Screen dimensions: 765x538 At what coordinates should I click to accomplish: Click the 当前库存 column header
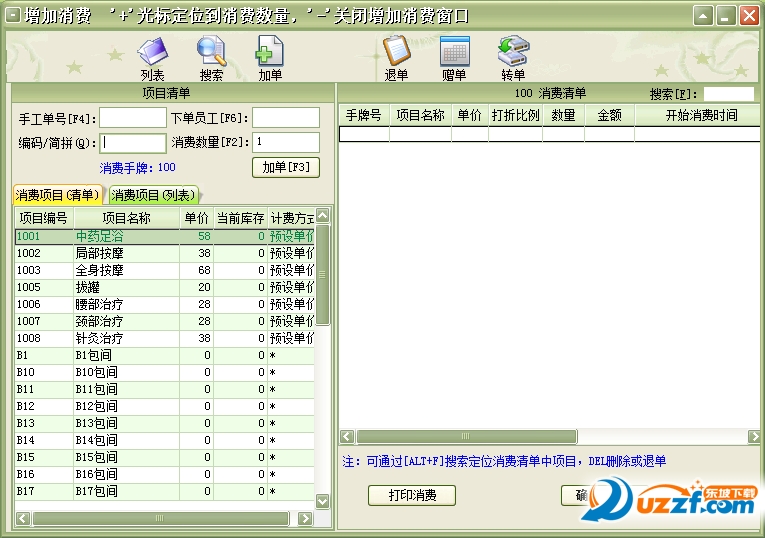click(240, 218)
